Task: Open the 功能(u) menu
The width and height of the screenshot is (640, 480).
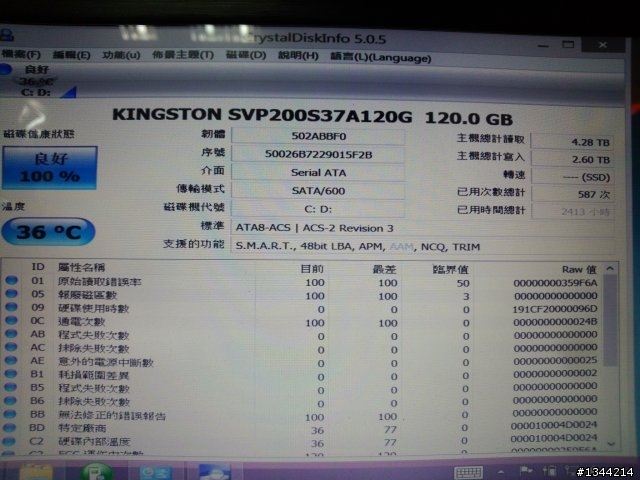Action: pos(121,55)
